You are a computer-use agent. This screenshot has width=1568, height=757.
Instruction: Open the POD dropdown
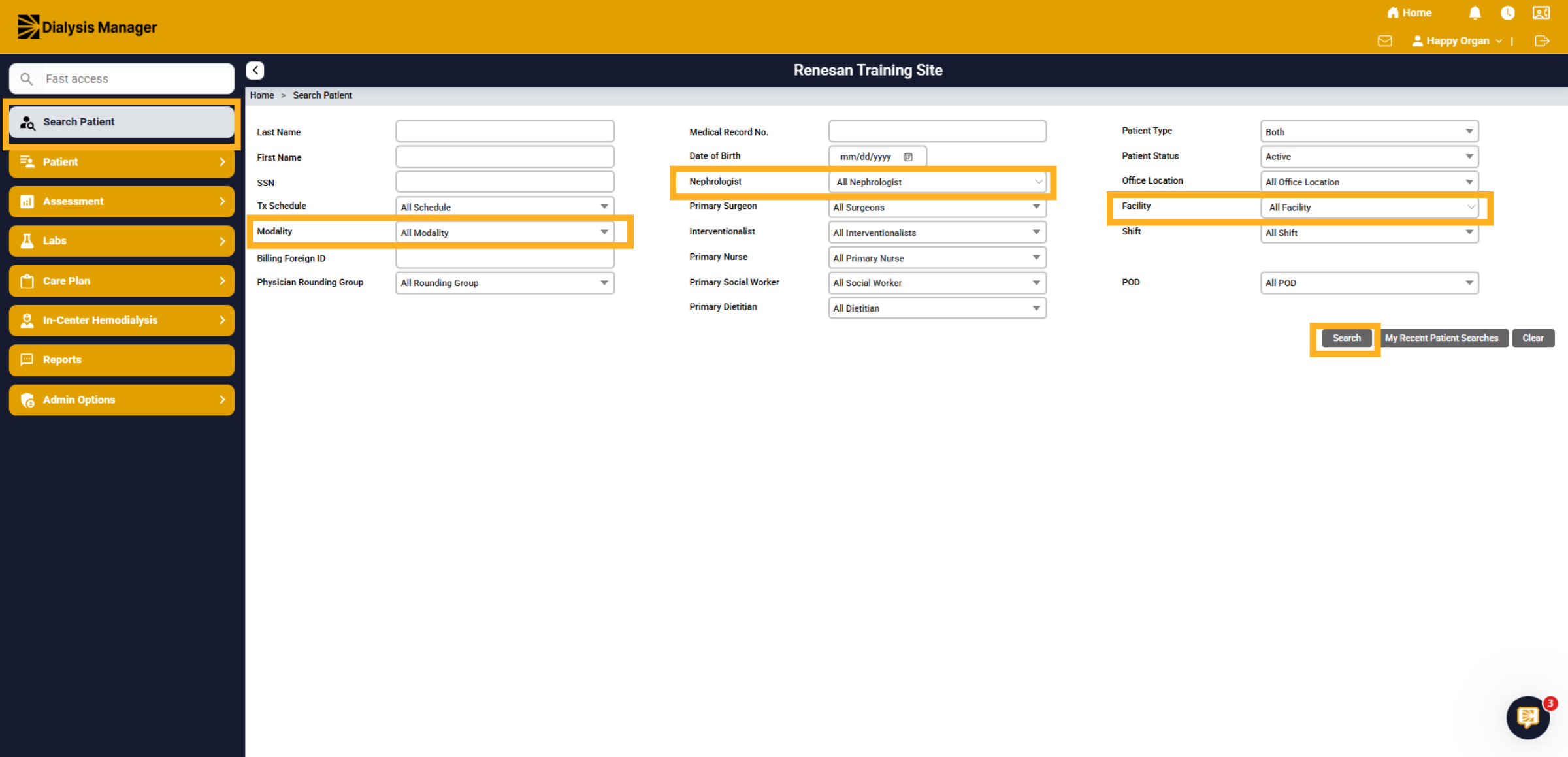tap(1369, 283)
